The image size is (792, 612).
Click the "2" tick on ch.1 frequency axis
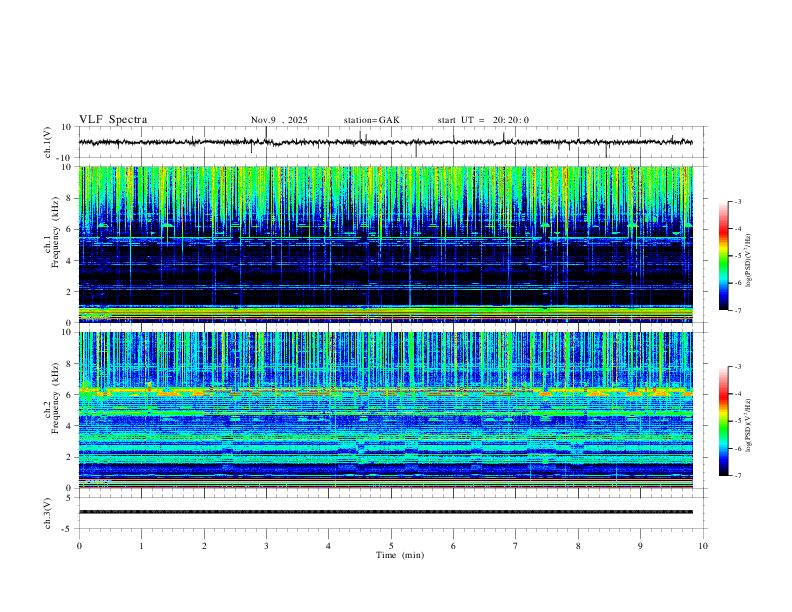click(69, 291)
